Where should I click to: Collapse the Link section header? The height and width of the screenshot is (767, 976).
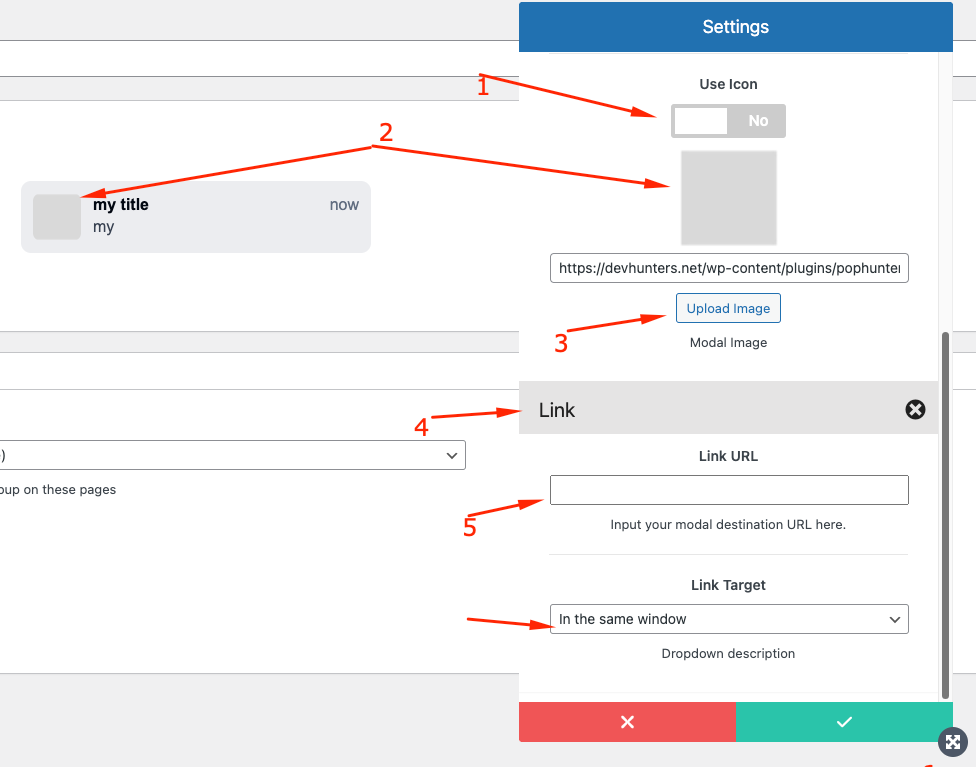pyautogui.click(x=700, y=410)
